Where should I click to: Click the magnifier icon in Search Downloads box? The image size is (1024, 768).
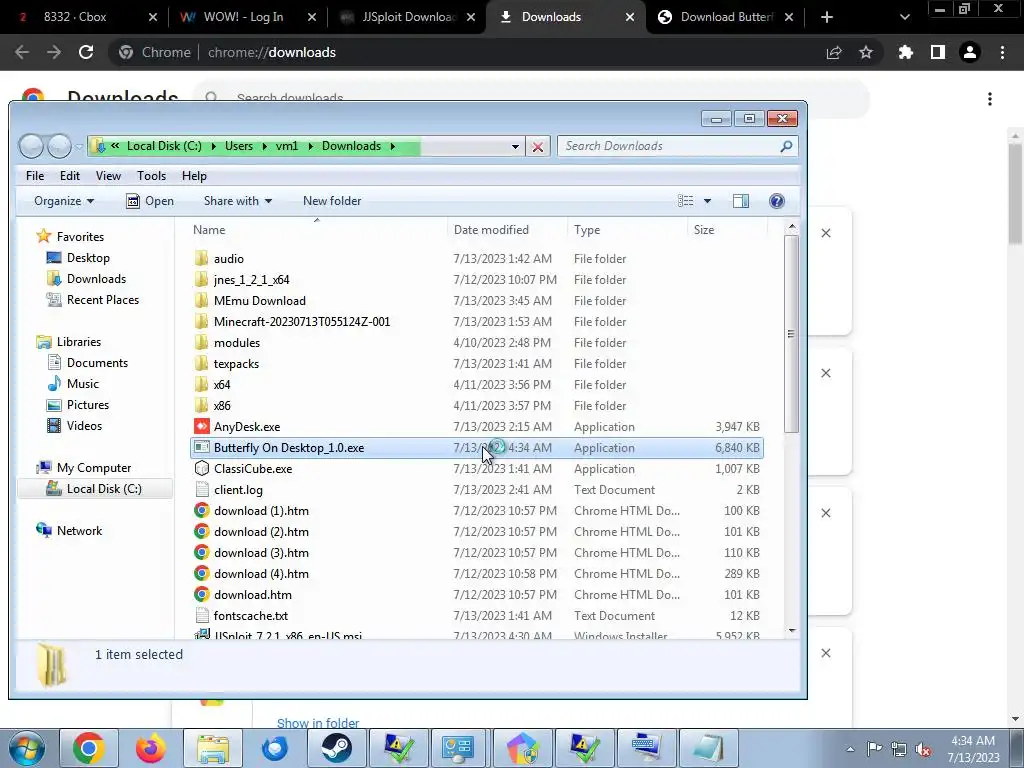click(x=786, y=146)
